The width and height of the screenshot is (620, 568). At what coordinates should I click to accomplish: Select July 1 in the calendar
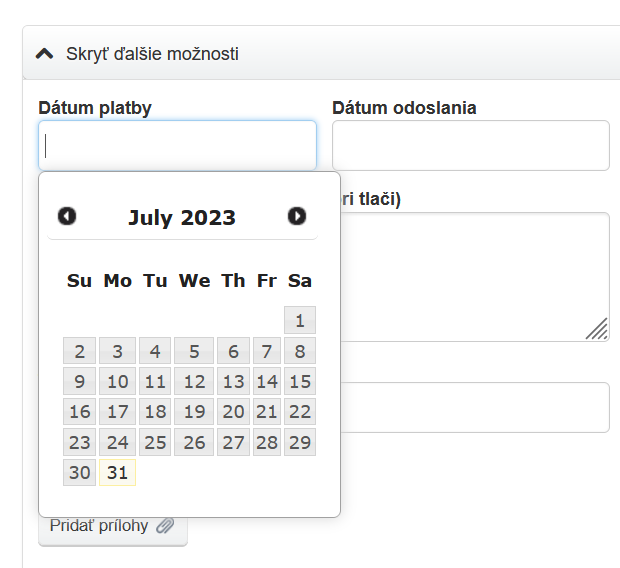click(300, 320)
